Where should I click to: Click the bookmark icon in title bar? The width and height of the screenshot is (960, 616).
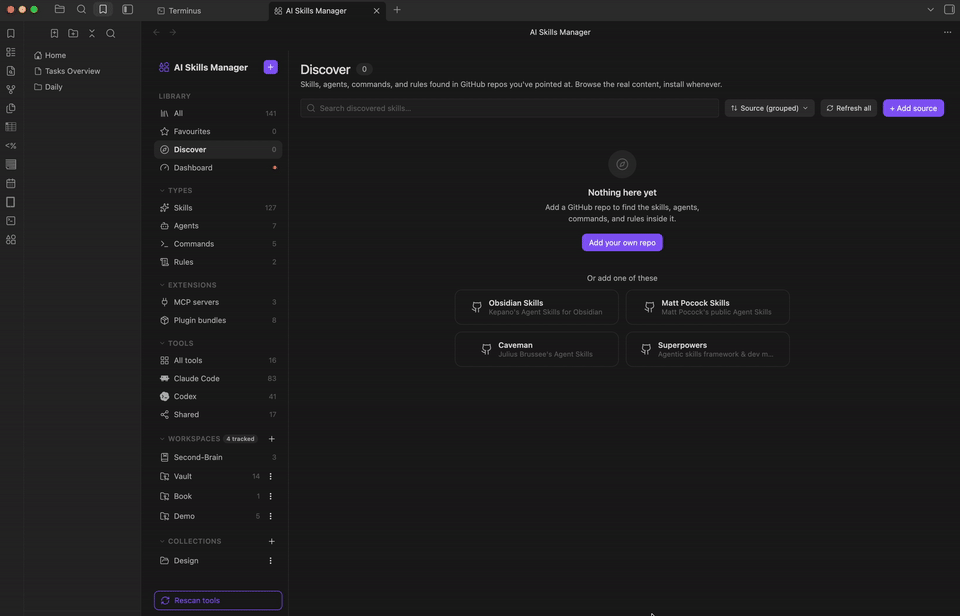[x=103, y=10]
